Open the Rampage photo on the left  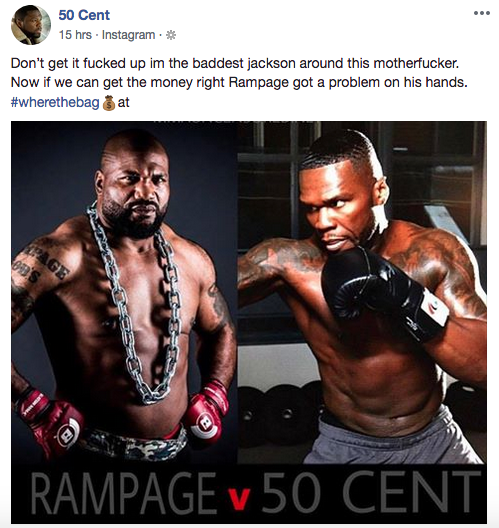coord(124,293)
